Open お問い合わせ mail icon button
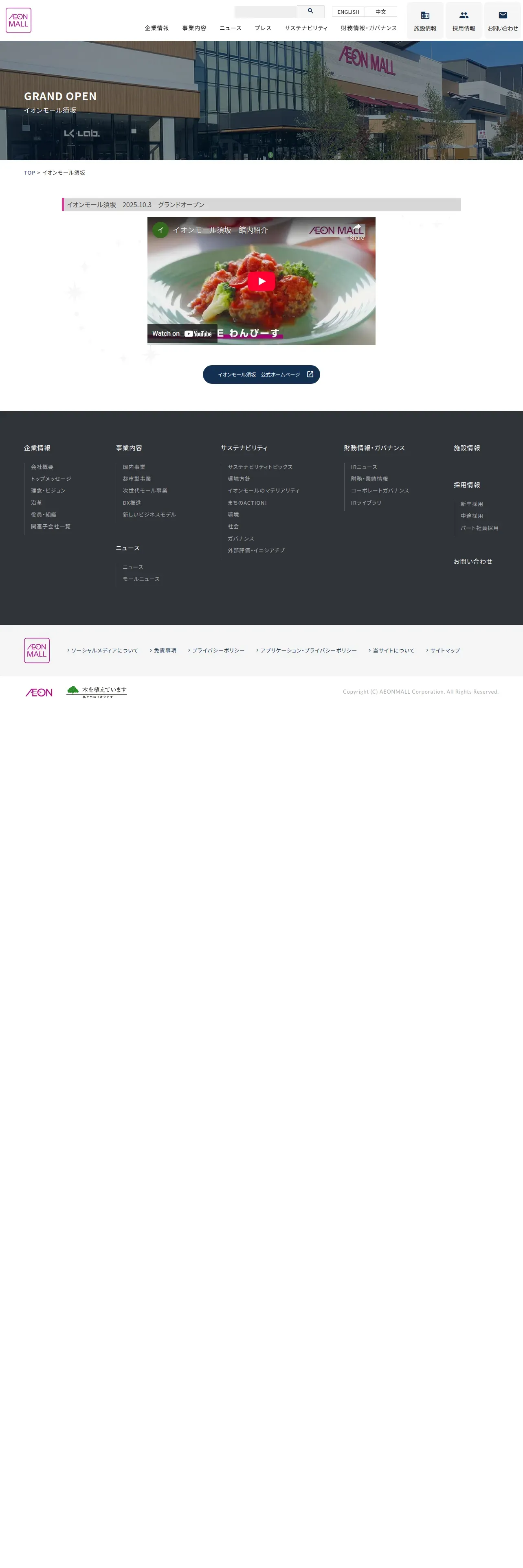This screenshot has height=1568, width=523. point(503,20)
